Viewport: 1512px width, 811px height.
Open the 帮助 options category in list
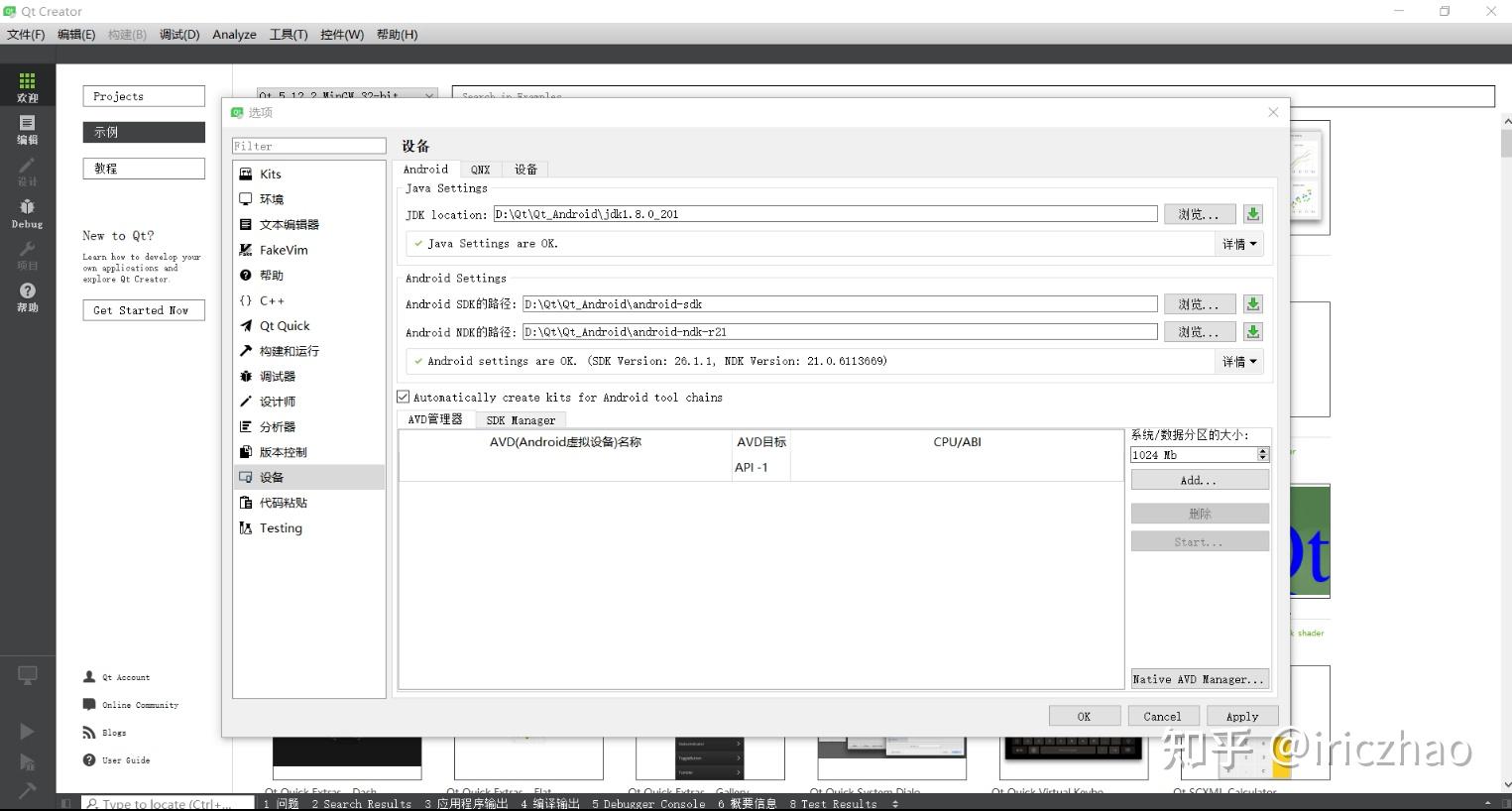(x=309, y=276)
